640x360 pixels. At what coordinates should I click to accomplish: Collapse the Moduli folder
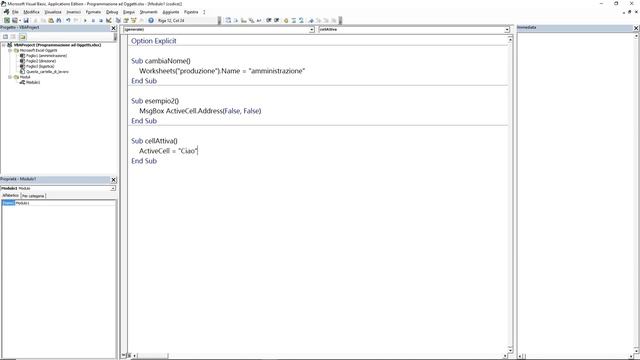tap(10, 77)
